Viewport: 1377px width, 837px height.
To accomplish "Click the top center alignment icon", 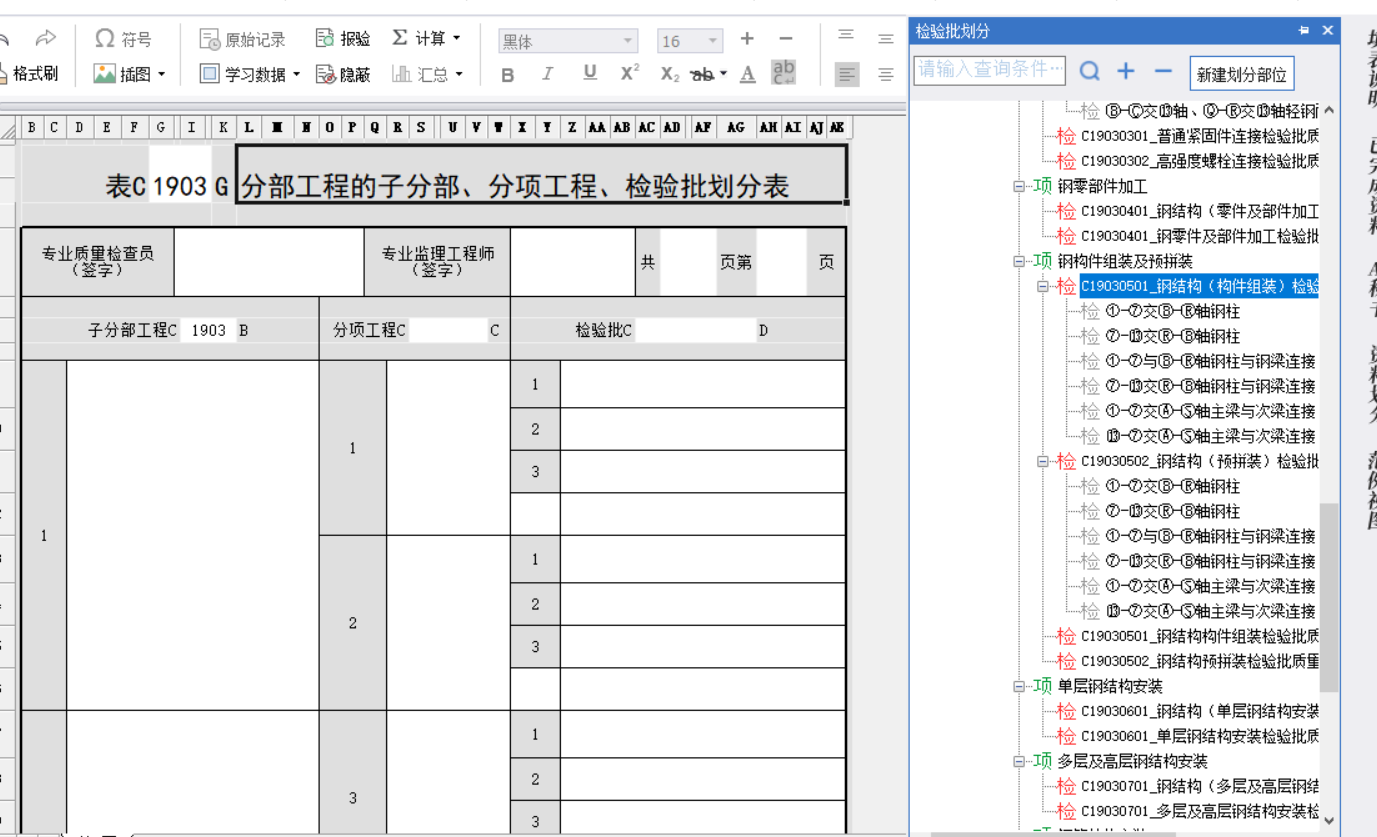I will (846, 36).
